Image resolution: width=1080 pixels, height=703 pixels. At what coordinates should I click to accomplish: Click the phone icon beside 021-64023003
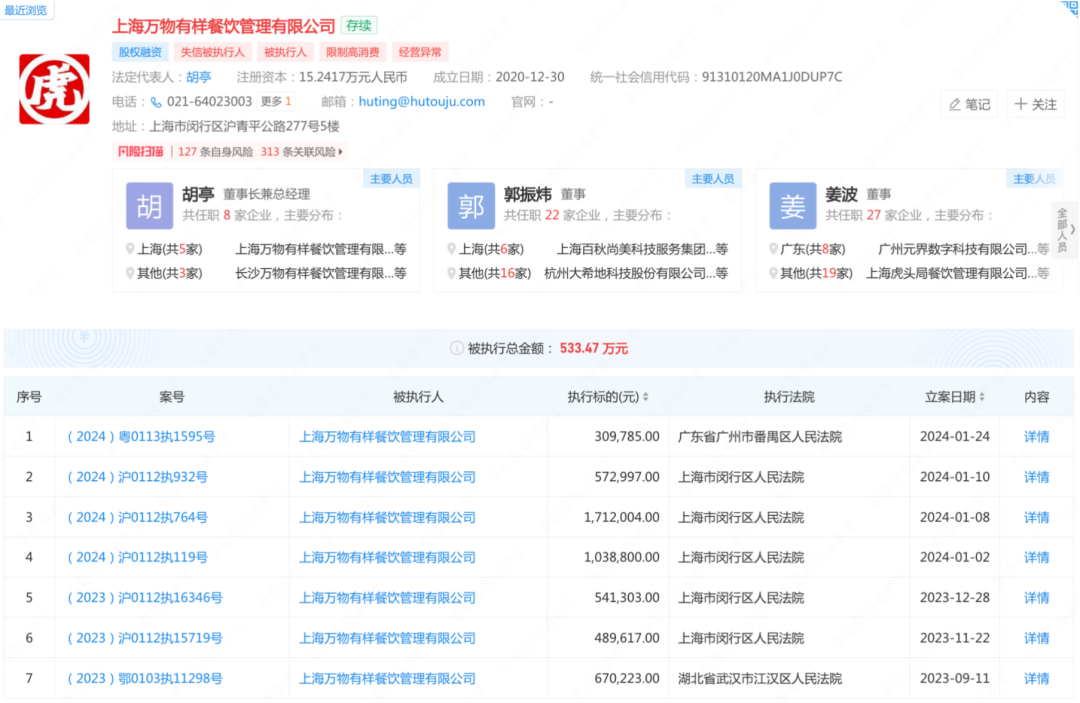[156, 102]
